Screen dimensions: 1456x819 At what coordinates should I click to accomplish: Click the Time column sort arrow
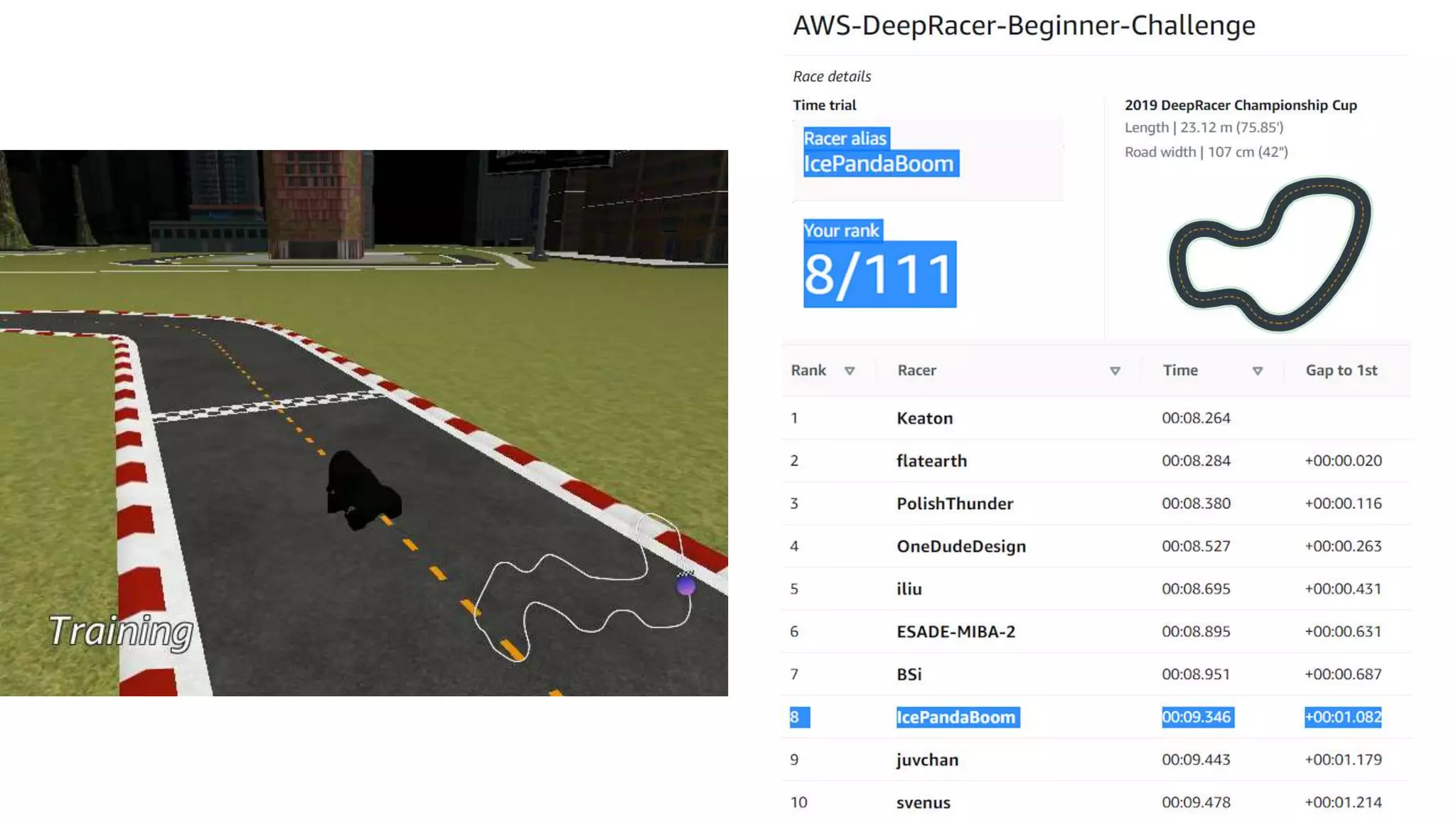tap(1257, 371)
